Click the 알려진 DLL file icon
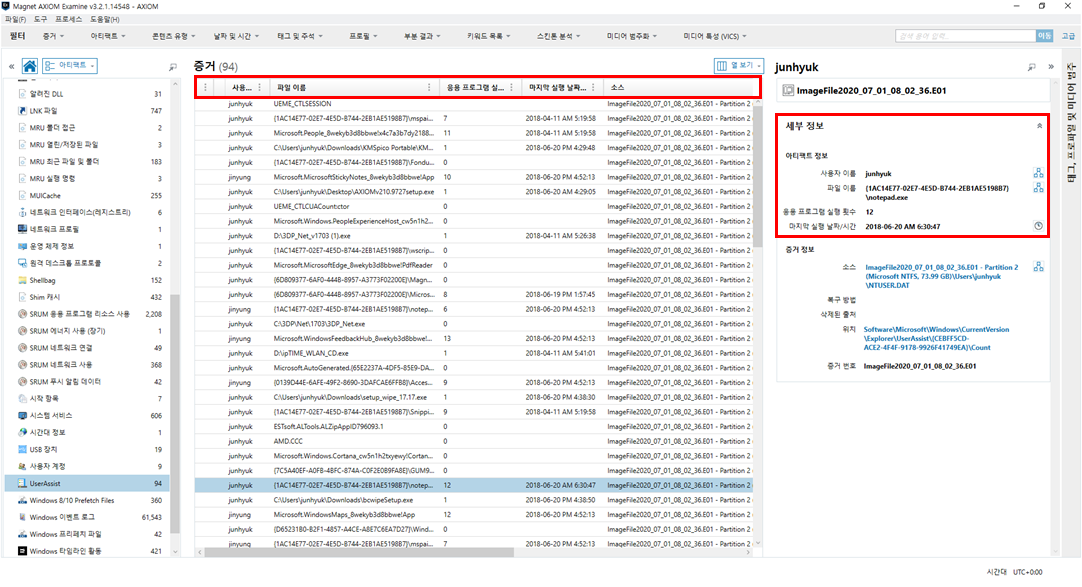Image resolution: width=1082 pixels, height=587 pixels. [22, 94]
